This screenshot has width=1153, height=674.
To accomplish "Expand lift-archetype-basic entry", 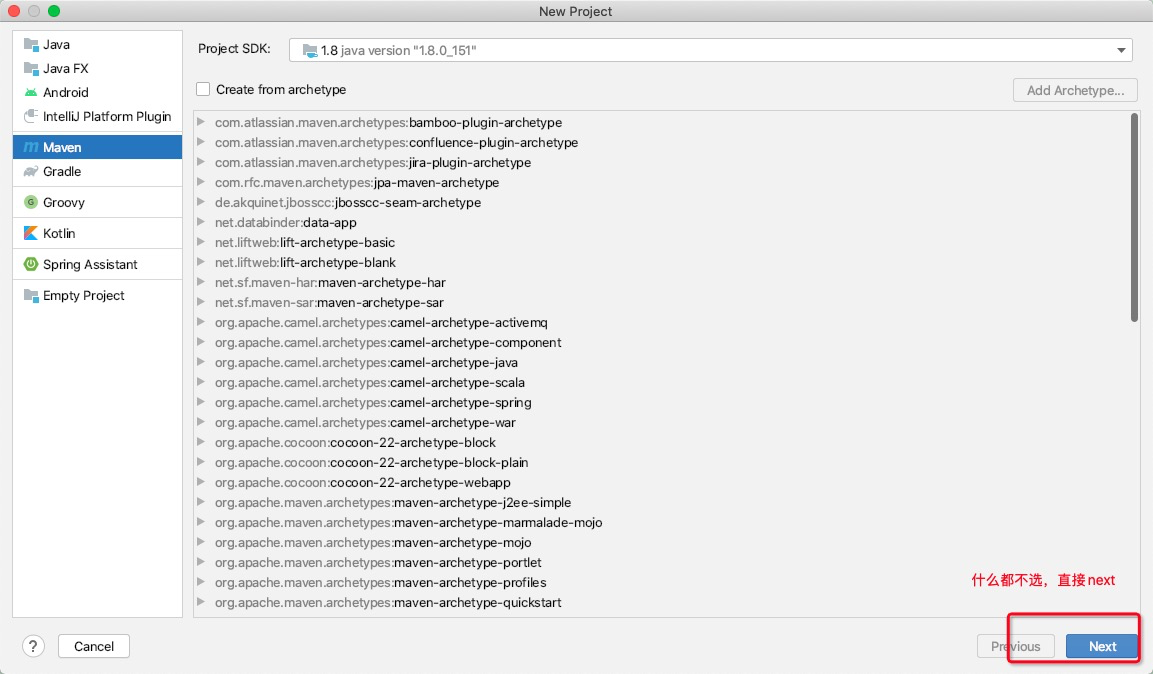I will [201, 242].
